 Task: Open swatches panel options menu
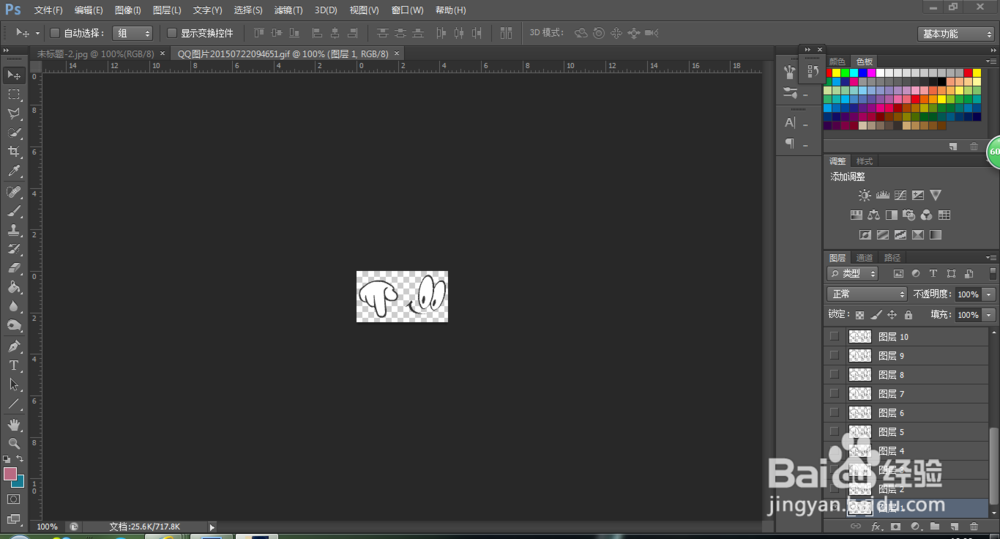(x=991, y=61)
